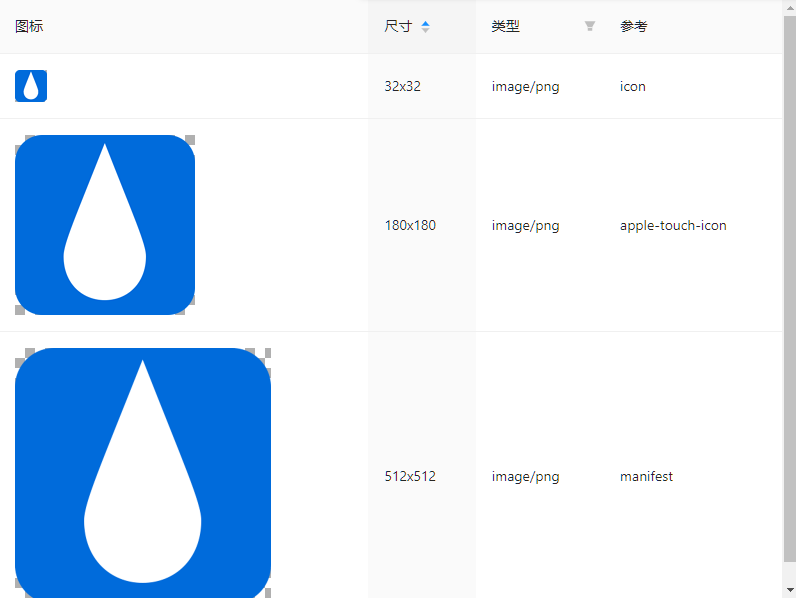Click the ascending sort arrow beside 尺寸

426,23
